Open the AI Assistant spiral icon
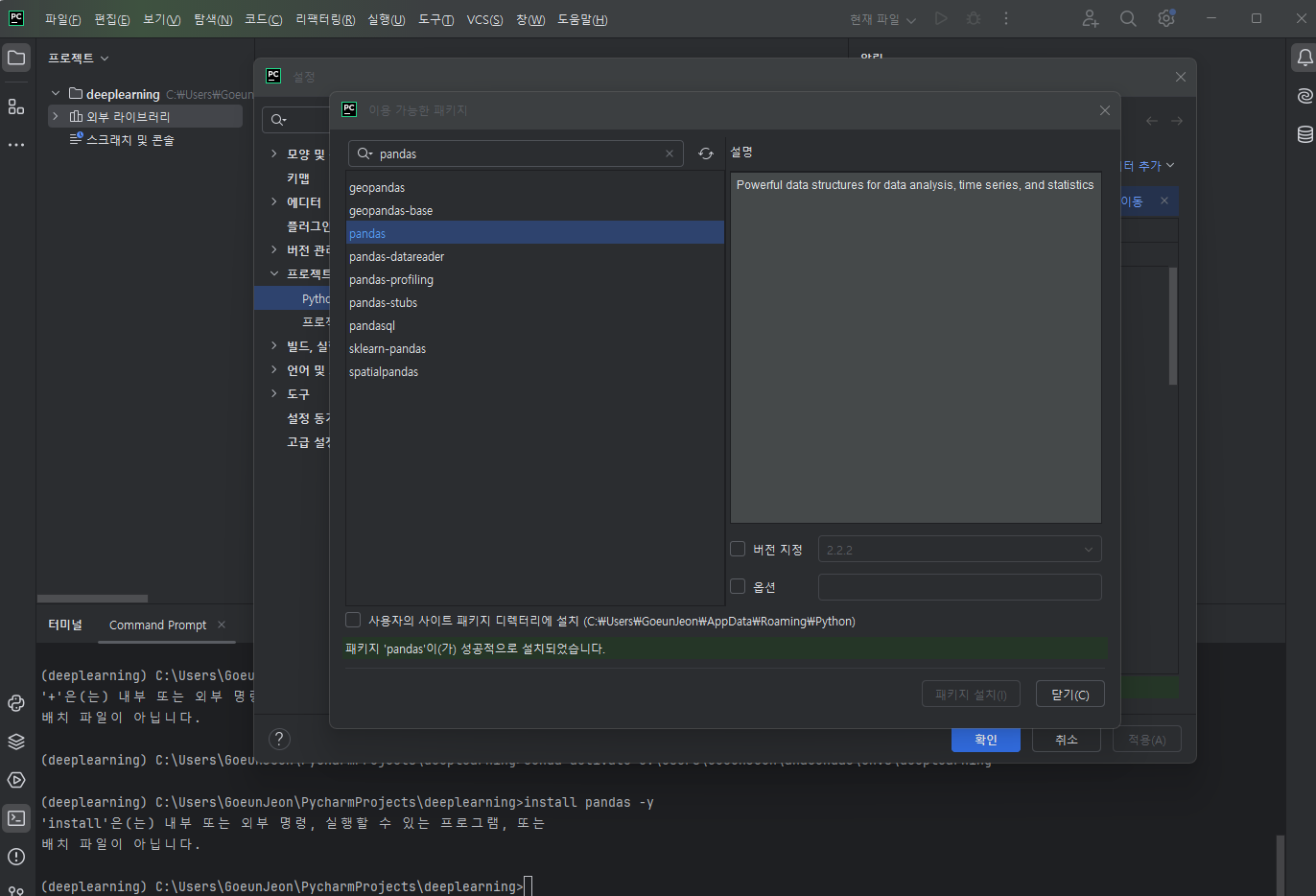 pos(1304,96)
